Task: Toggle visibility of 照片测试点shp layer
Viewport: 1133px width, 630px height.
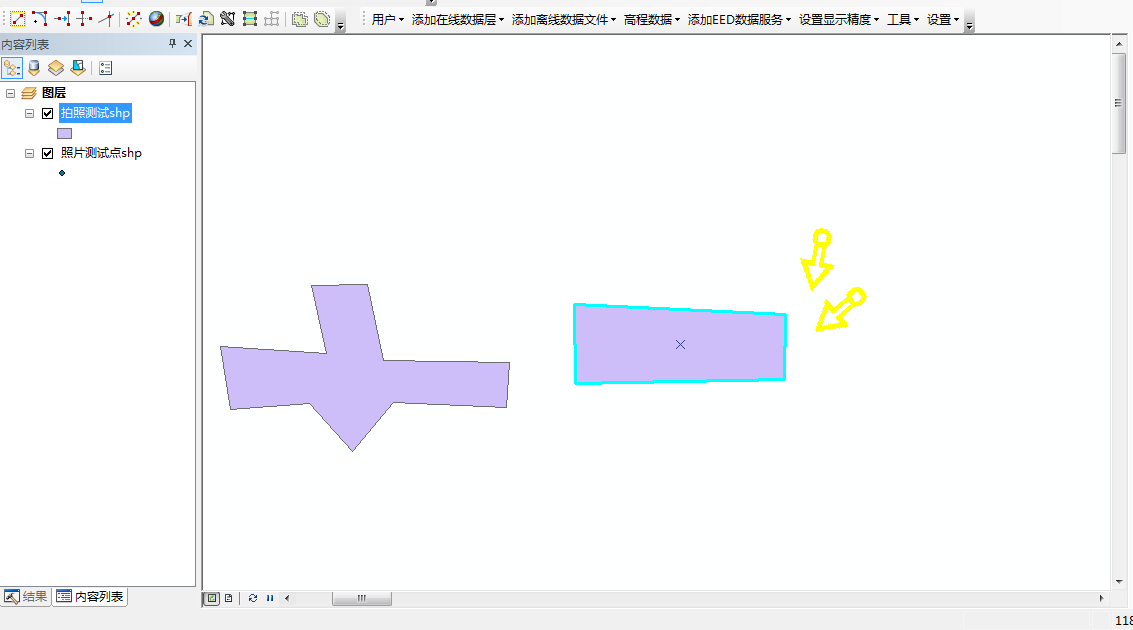Action: [47, 154]
